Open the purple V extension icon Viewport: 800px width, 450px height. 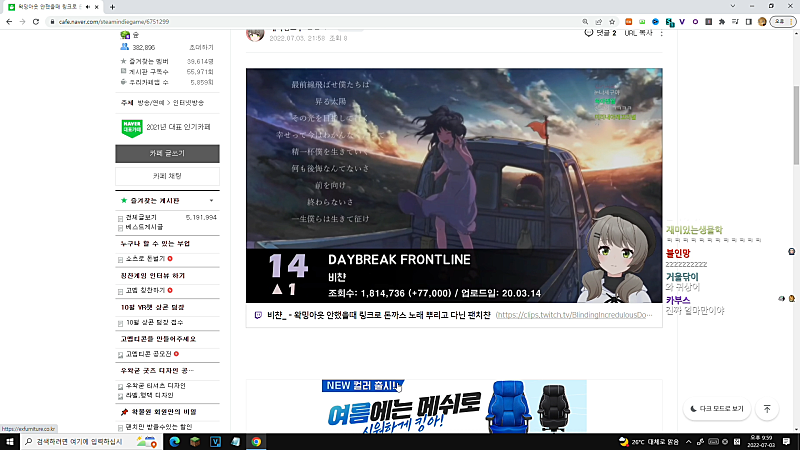pos(682,22)
